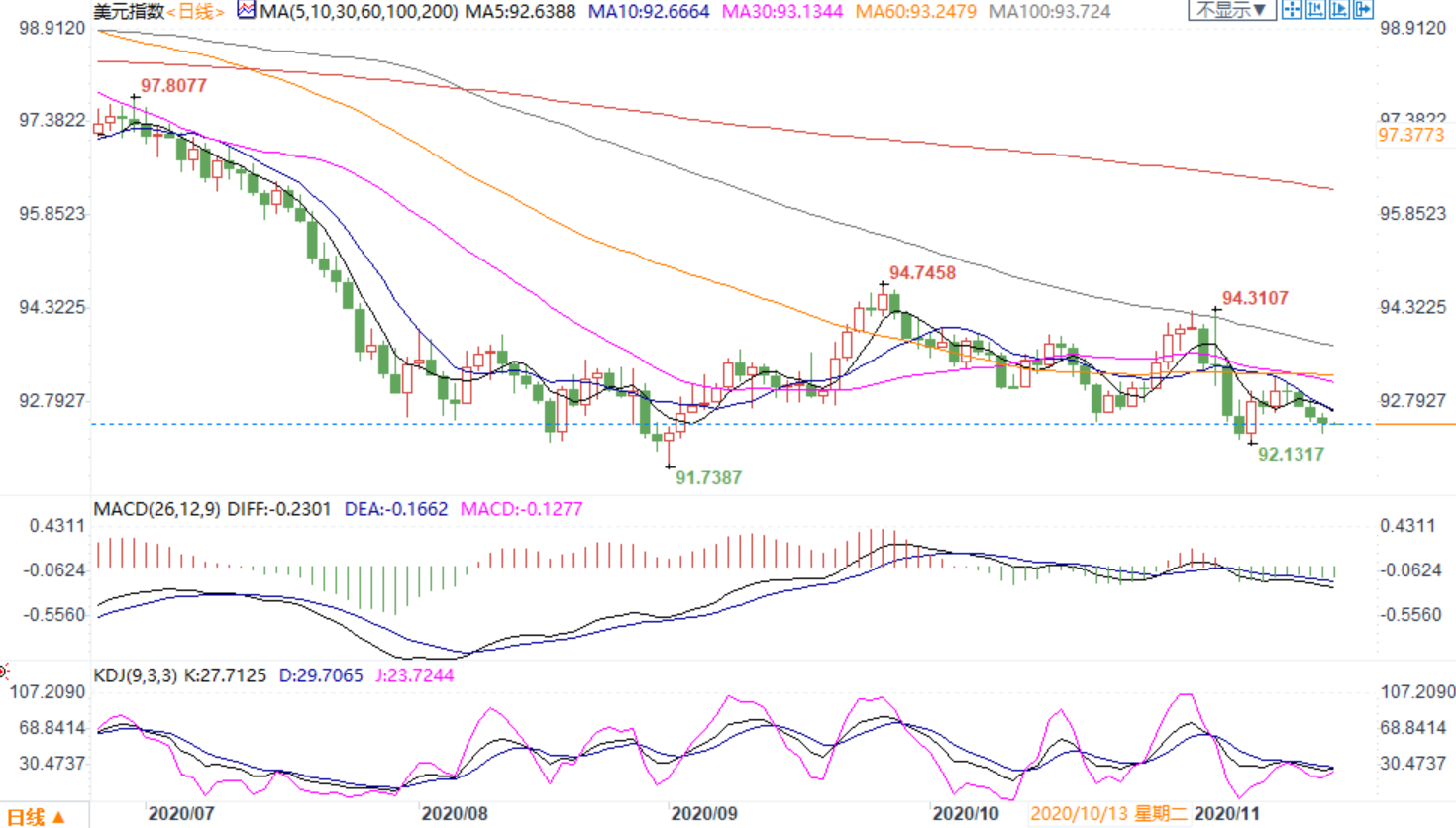Click the MACD(26,12,9) indicator title
Screen dimensions: 1456x828
pos(157,509)
